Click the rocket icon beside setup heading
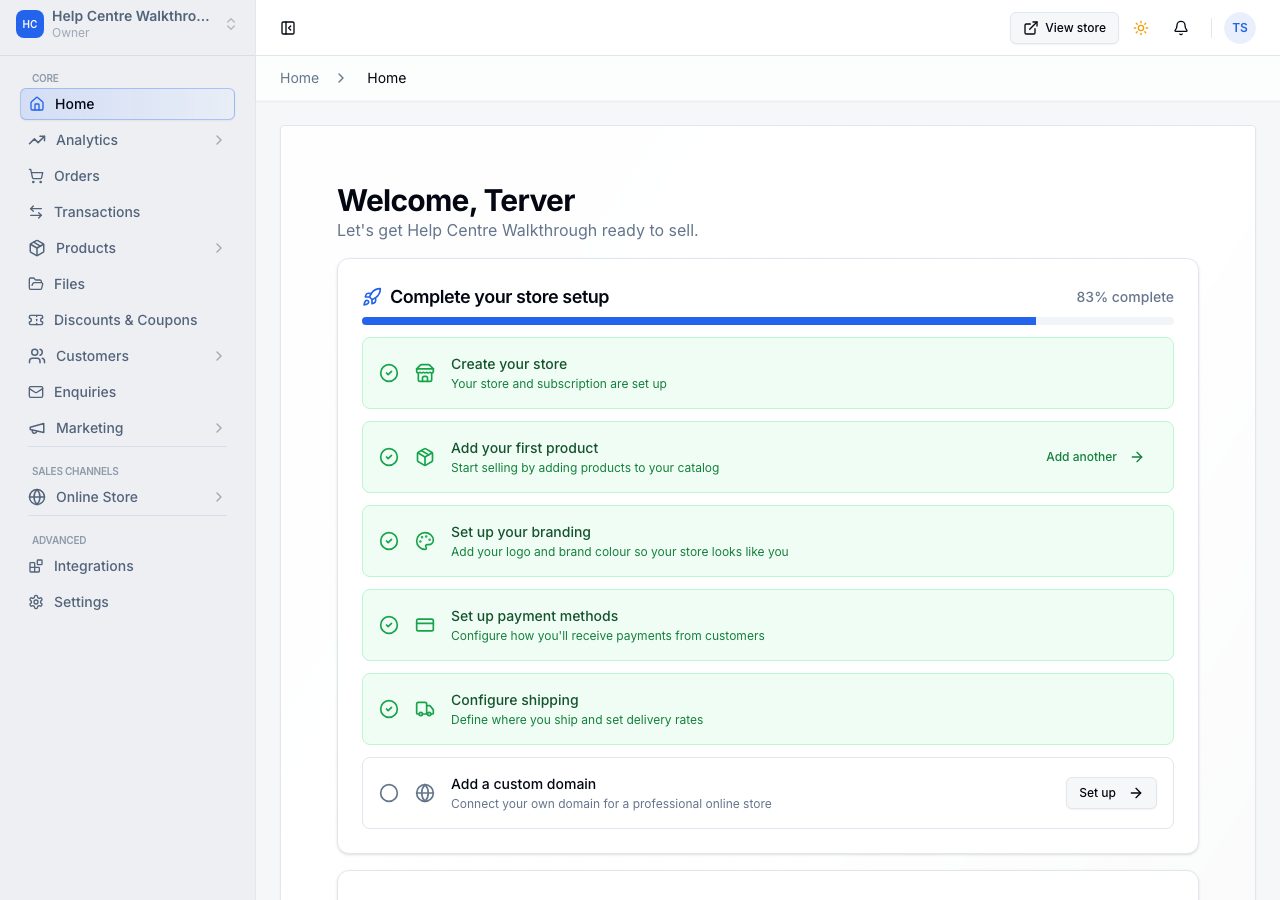This screenshot has width=1280, height=900. (372, 297)
